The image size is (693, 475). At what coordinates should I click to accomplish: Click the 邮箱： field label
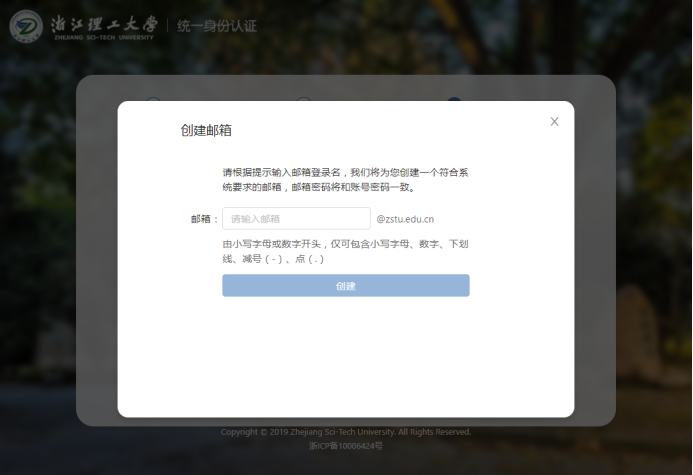pyautogui.click(x=204, y=219)
